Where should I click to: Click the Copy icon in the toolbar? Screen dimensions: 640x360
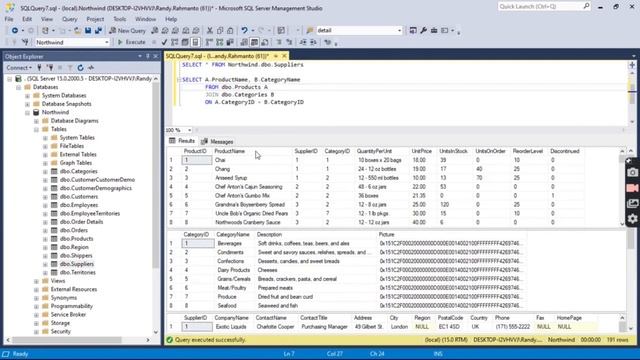point(220,31)
